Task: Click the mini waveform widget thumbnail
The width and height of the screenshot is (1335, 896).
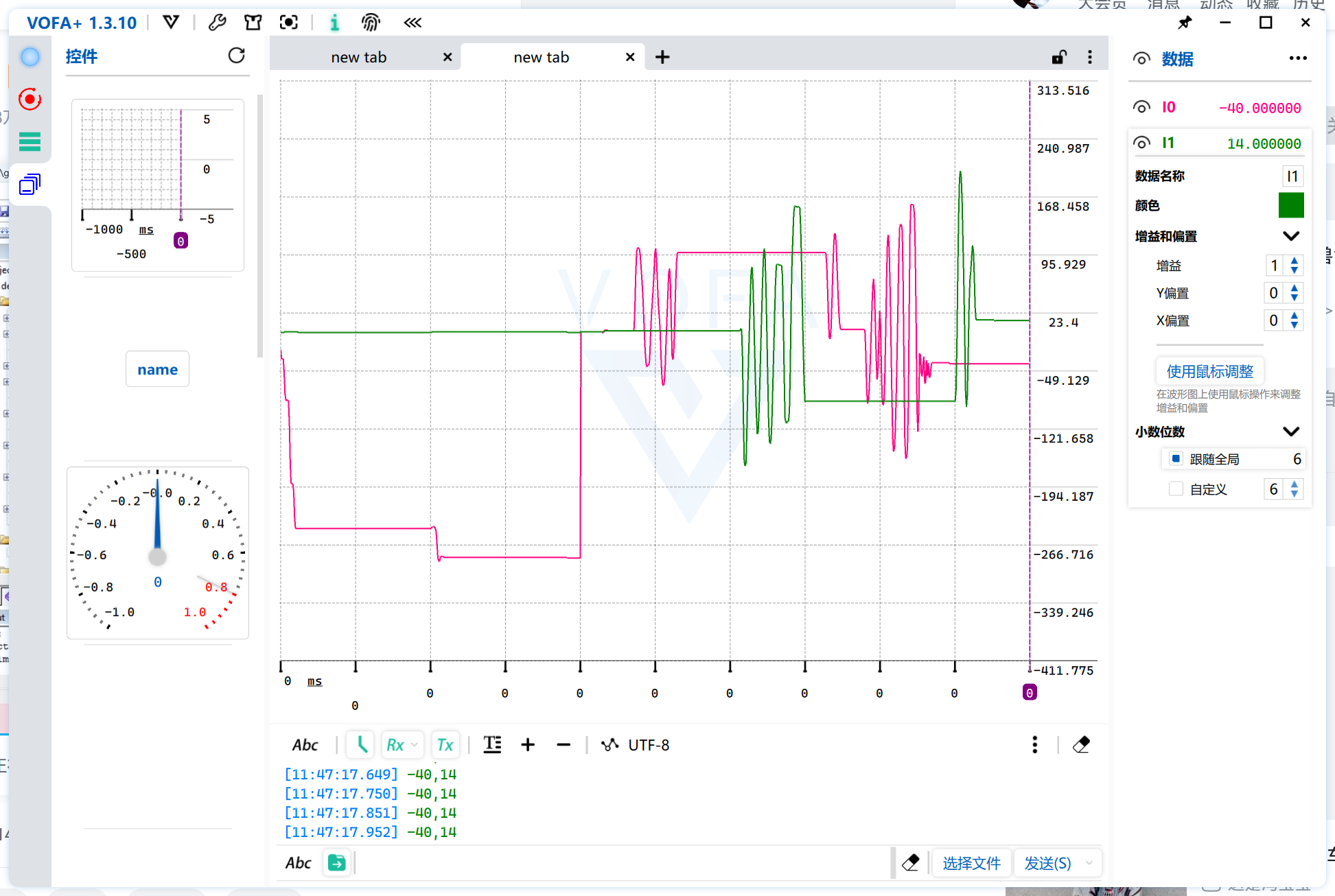Action: point(158,185)
